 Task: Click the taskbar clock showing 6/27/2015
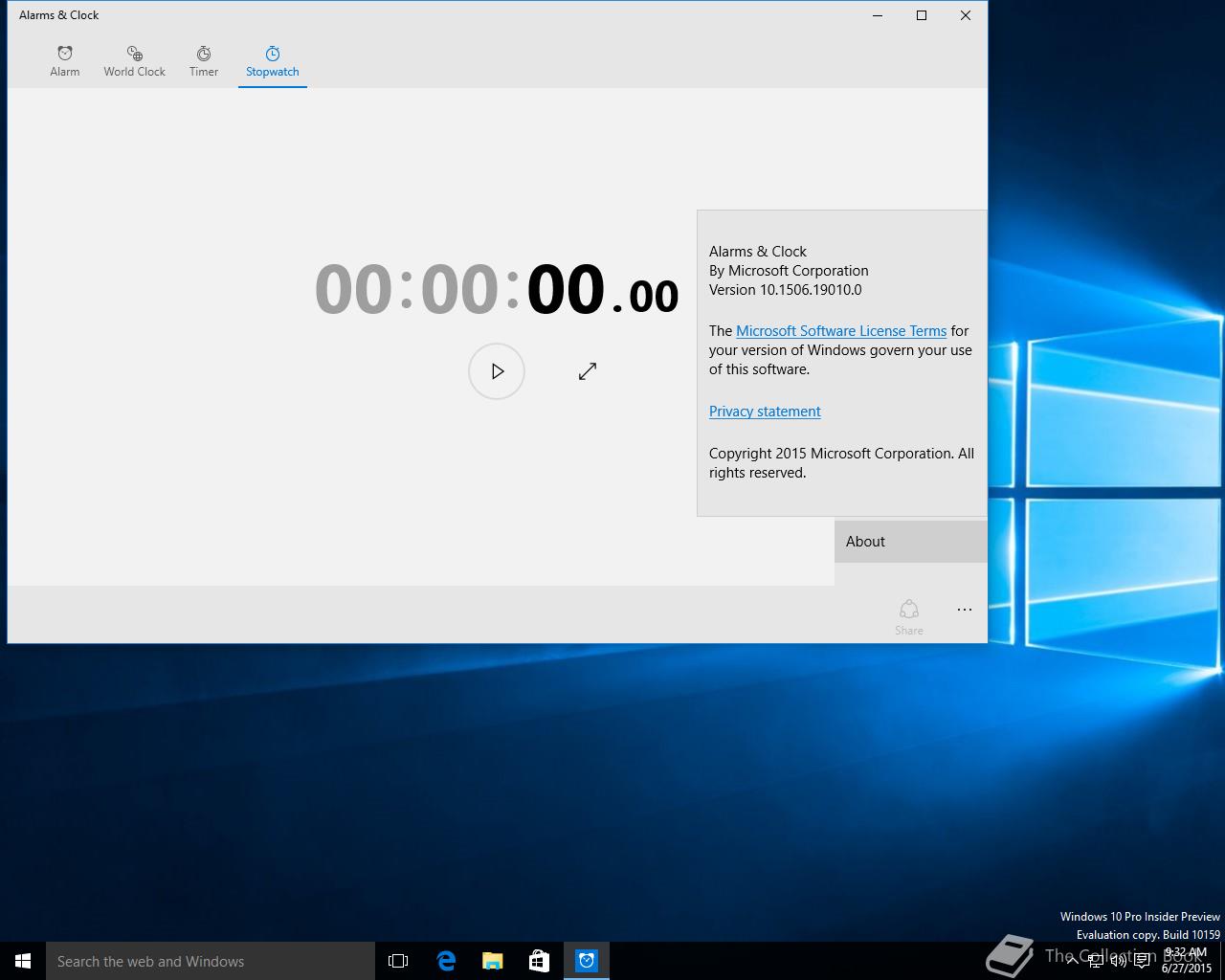(1186, 961)
